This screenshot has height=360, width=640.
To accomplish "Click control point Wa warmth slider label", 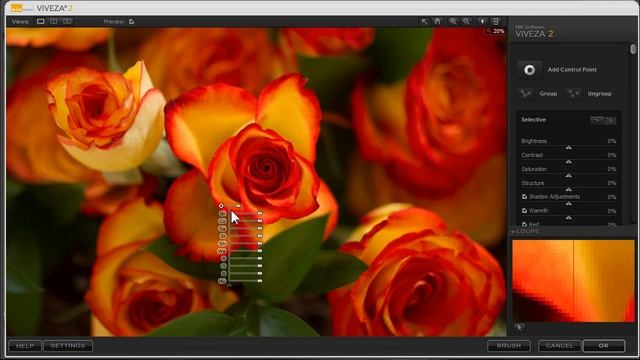I will (222, 251).
